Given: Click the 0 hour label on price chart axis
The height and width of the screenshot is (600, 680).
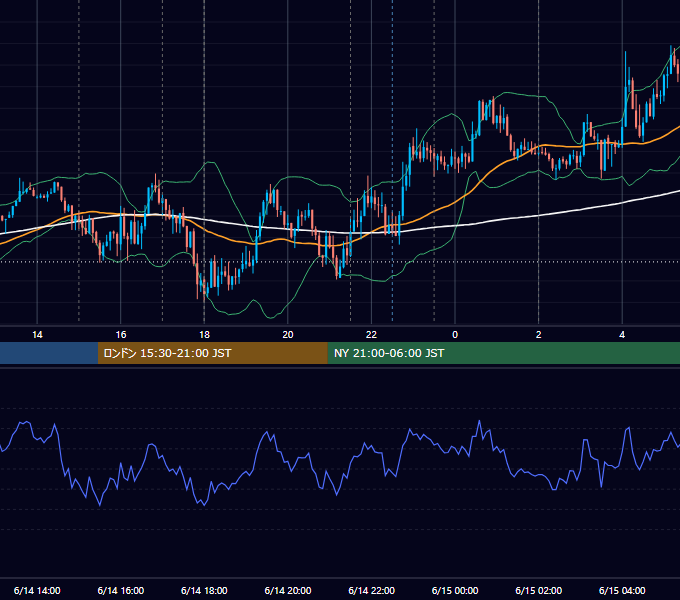Looking at the screenshot, I should [x=455, y=335].
